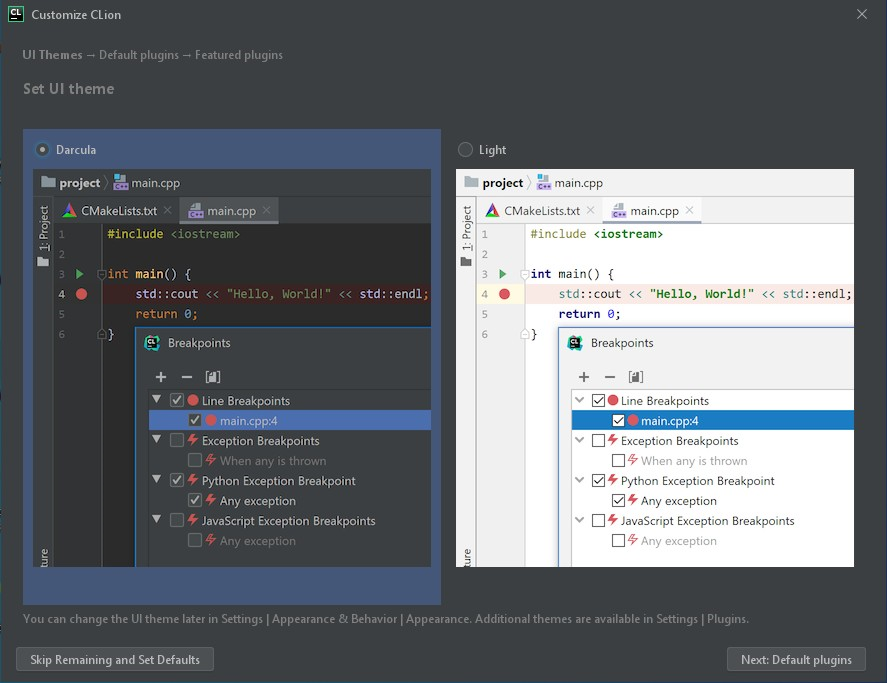Click CMake triangle icon in Light preview
The image size is (887, 683).
[x=493, y=211]
